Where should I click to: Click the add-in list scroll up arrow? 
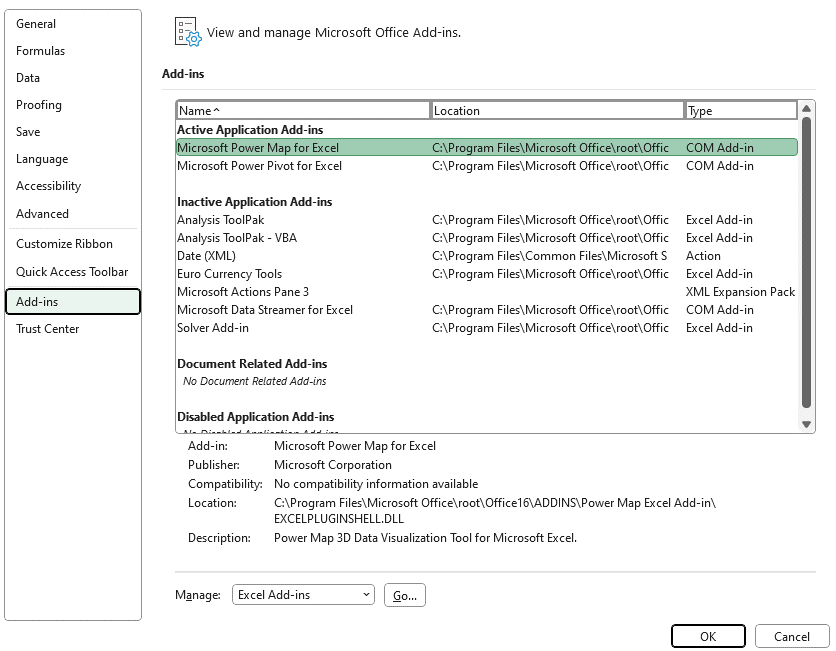[806, 109]
